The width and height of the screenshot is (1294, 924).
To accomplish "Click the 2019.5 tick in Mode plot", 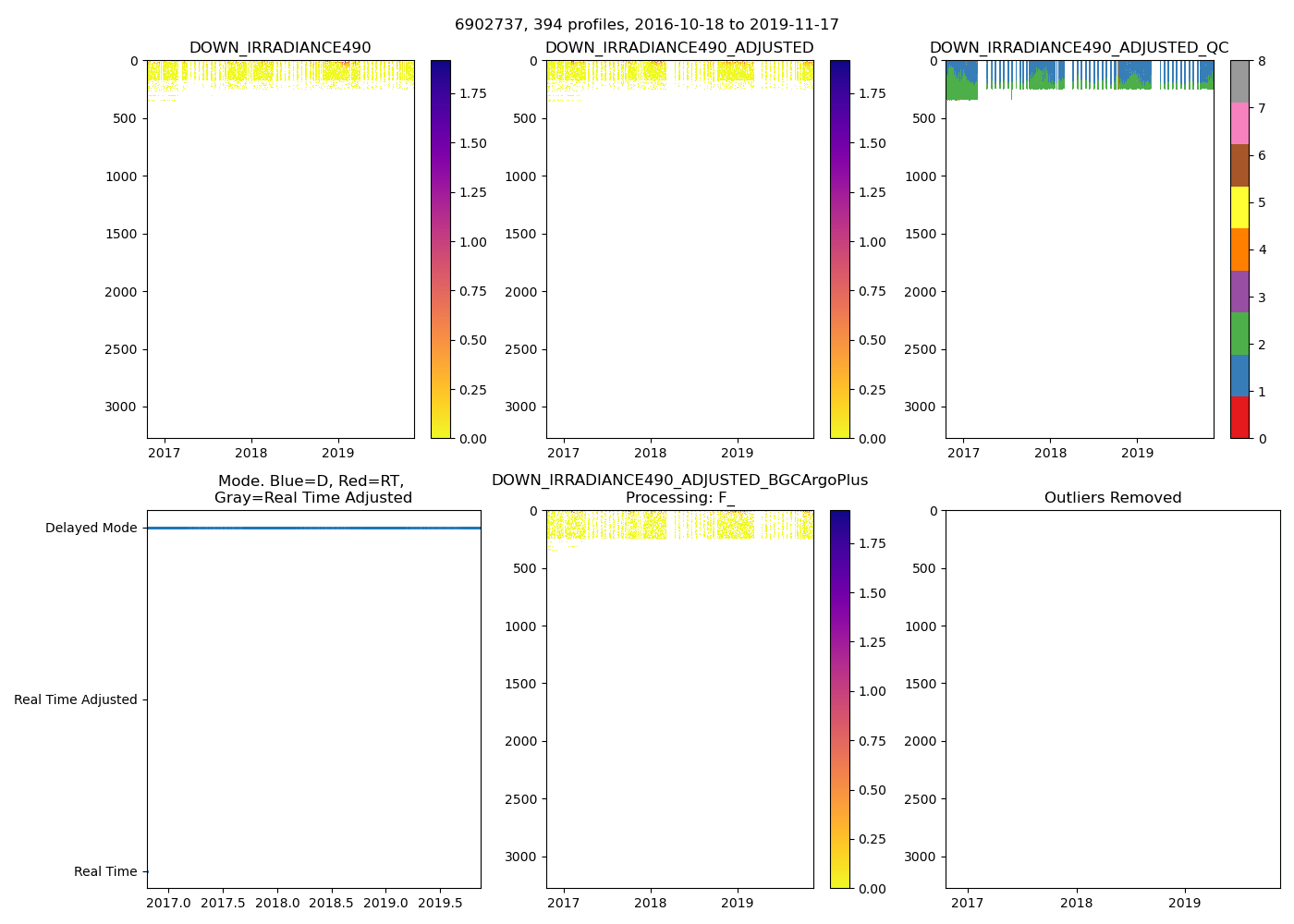I will [x=440, y=903].
